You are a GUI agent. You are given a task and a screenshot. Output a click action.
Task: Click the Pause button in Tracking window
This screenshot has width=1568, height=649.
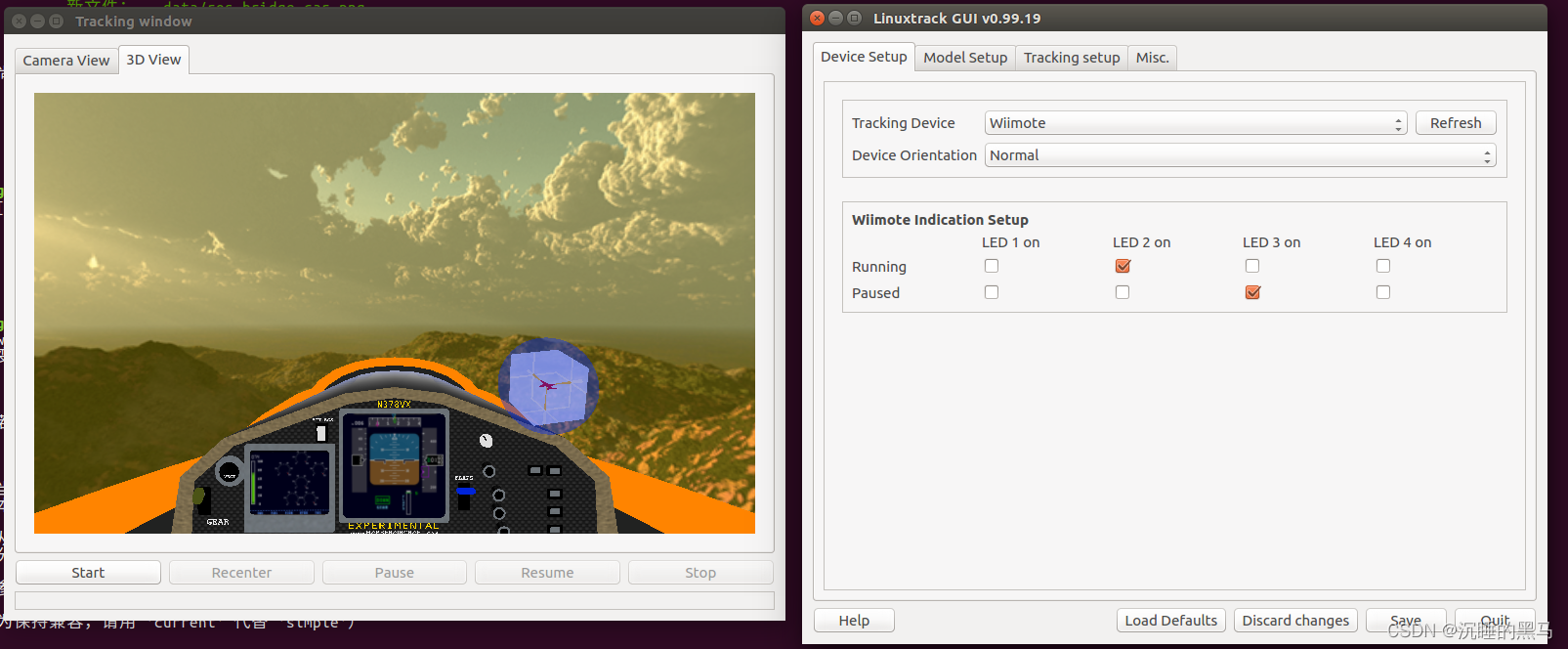click(x=395, y=573)
